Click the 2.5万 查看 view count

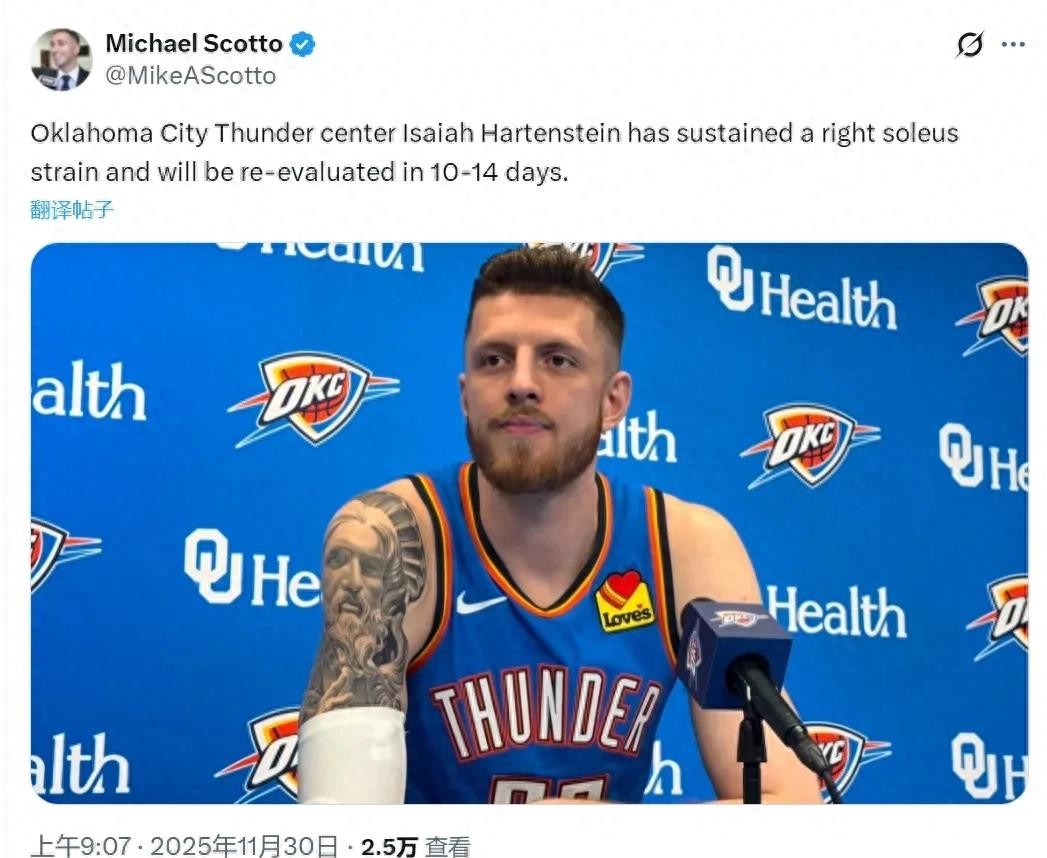pos(415,847)
